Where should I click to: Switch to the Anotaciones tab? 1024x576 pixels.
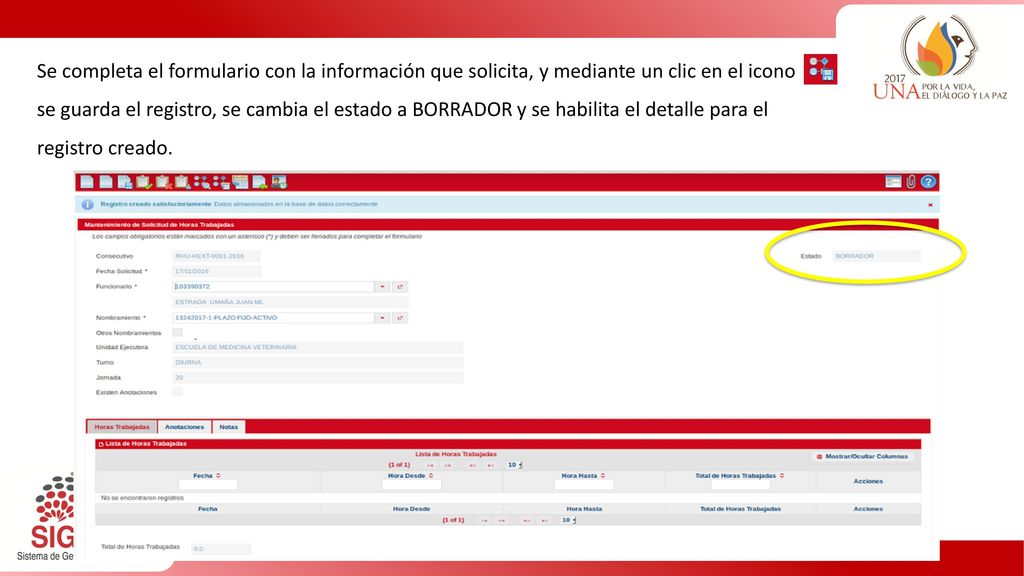(x=185, y=427)
